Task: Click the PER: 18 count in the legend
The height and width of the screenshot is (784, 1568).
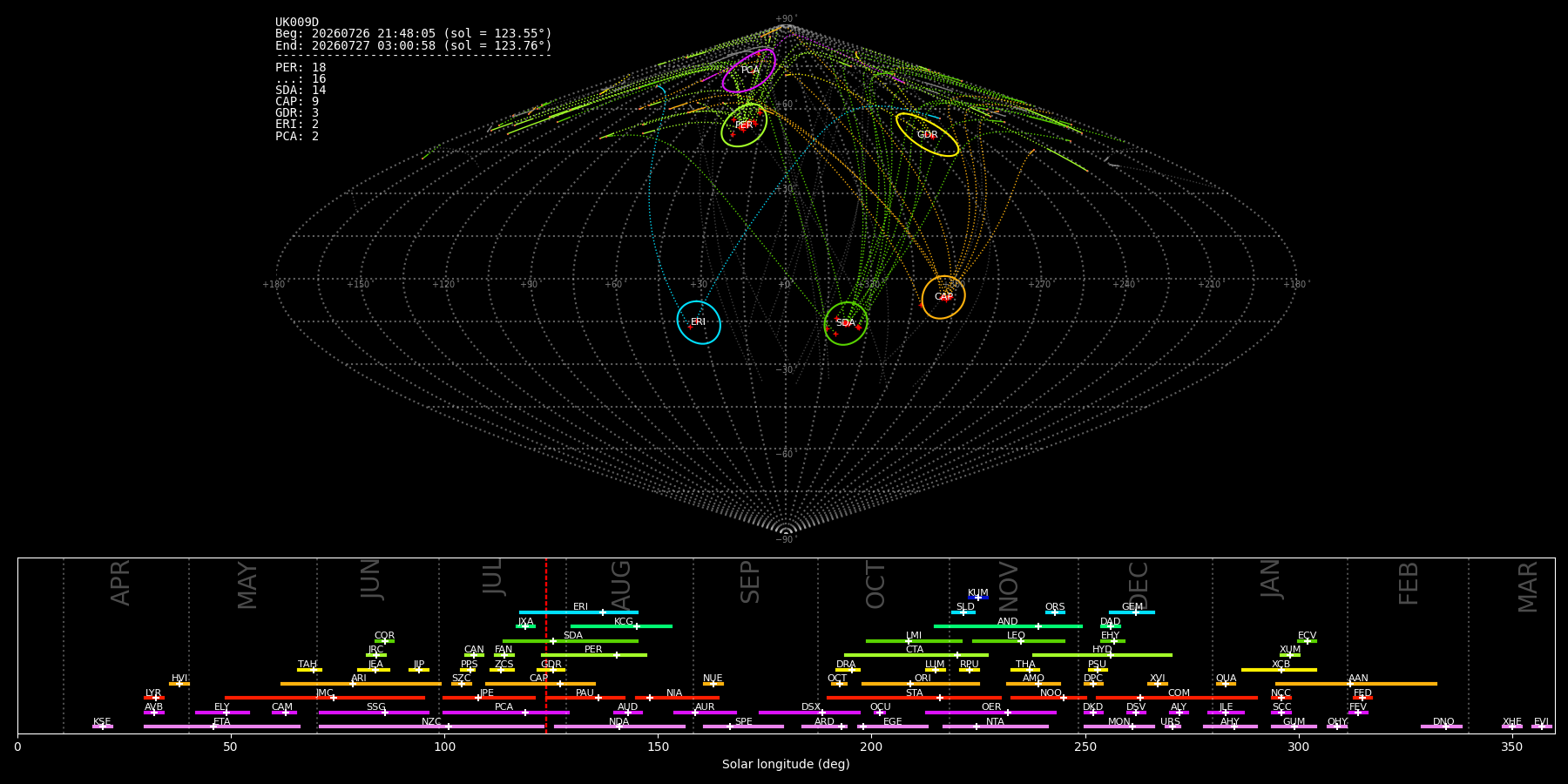Action: [x=301, y=67]
